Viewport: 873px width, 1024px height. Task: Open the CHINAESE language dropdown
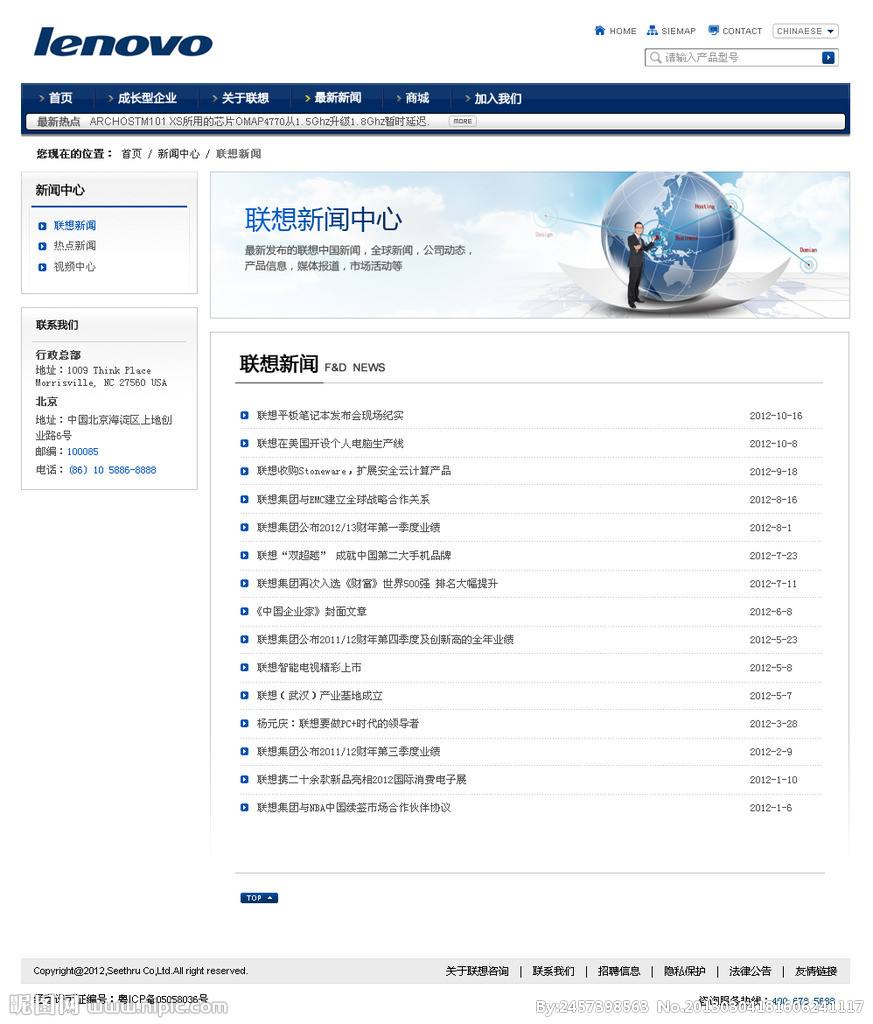[805, 31]
